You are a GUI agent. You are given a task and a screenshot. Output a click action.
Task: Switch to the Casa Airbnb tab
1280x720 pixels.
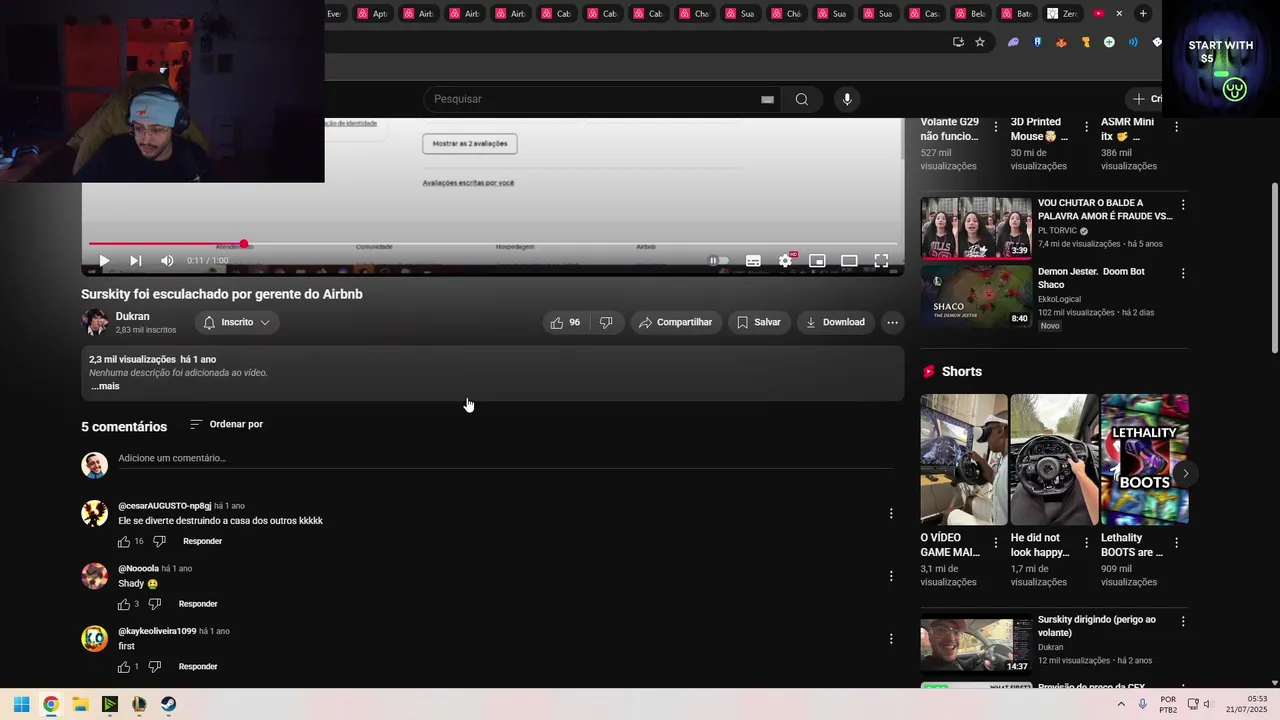point(924,14)
